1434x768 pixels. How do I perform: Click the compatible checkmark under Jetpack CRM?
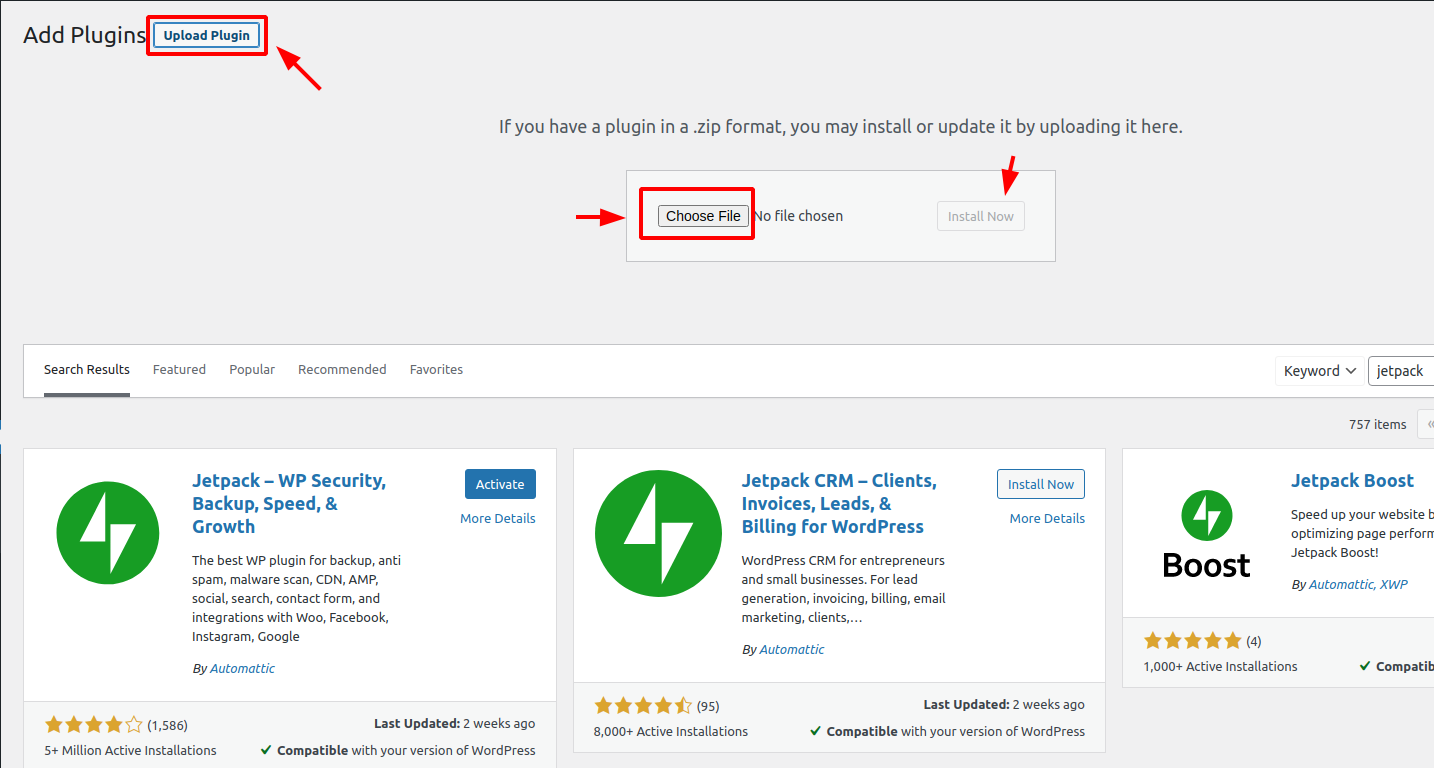(x=816, y=731)
